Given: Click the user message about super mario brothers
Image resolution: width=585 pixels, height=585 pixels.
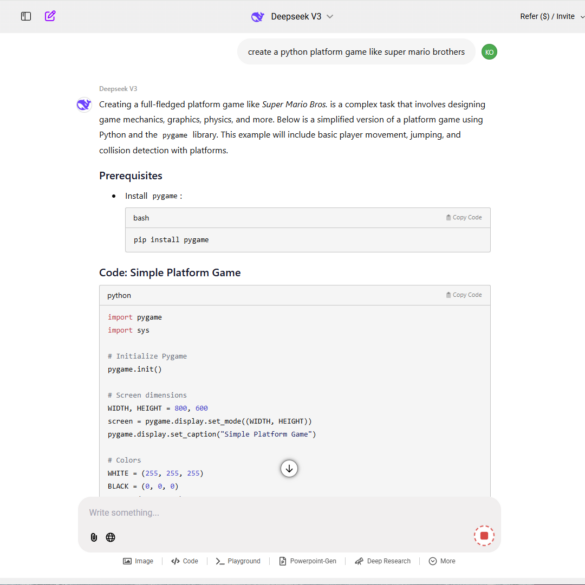Looking at the screenshot, I should (x=356, y=52).
